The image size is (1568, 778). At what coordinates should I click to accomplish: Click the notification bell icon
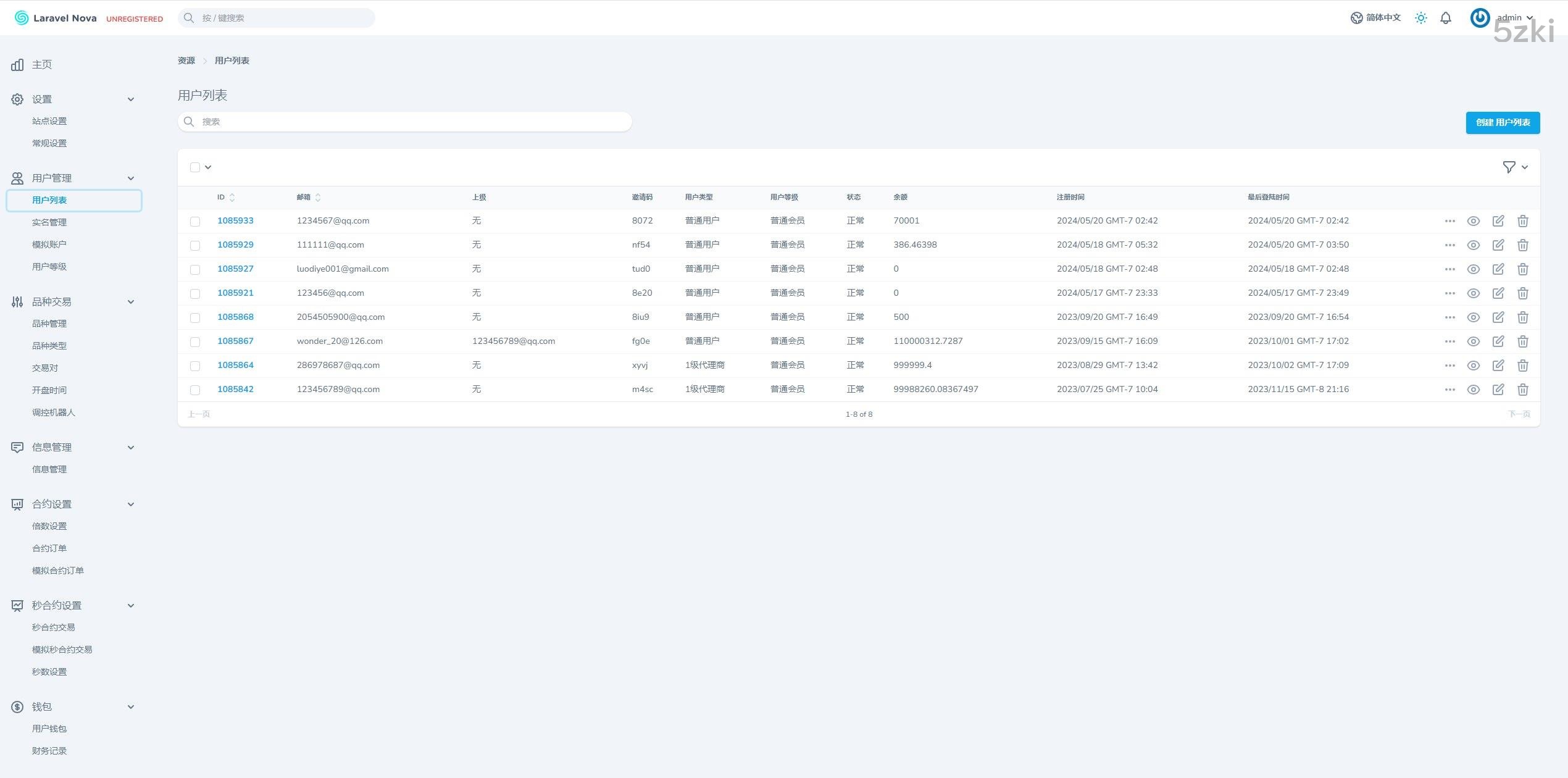(1446, 18)
